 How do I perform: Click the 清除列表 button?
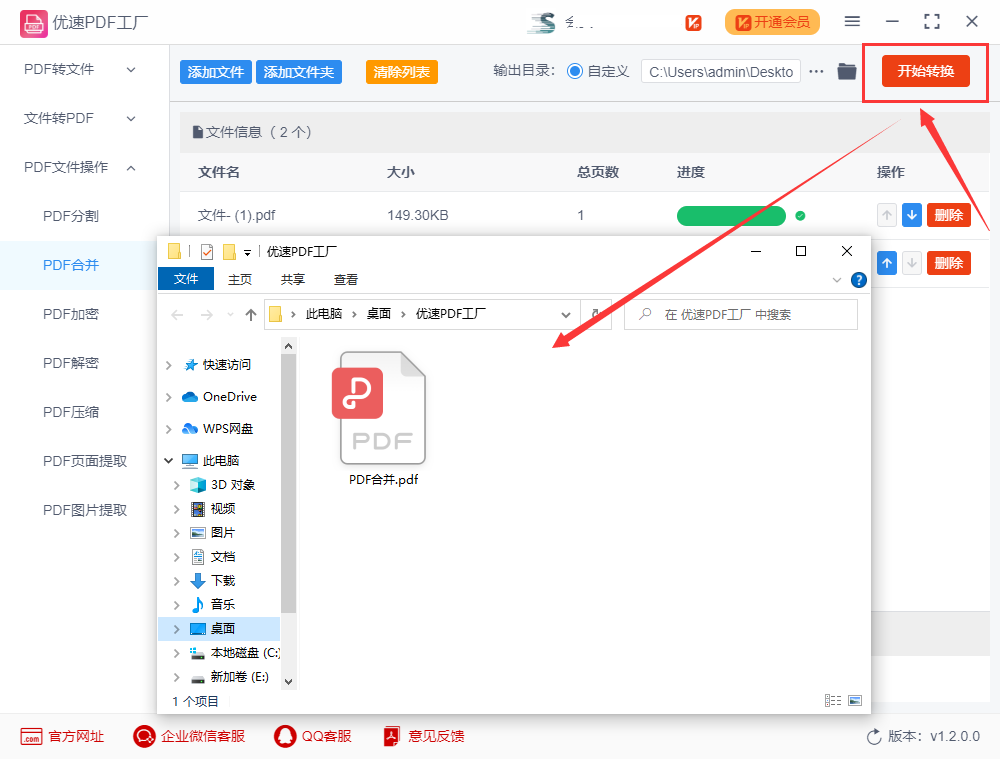(x=402, y=72)
